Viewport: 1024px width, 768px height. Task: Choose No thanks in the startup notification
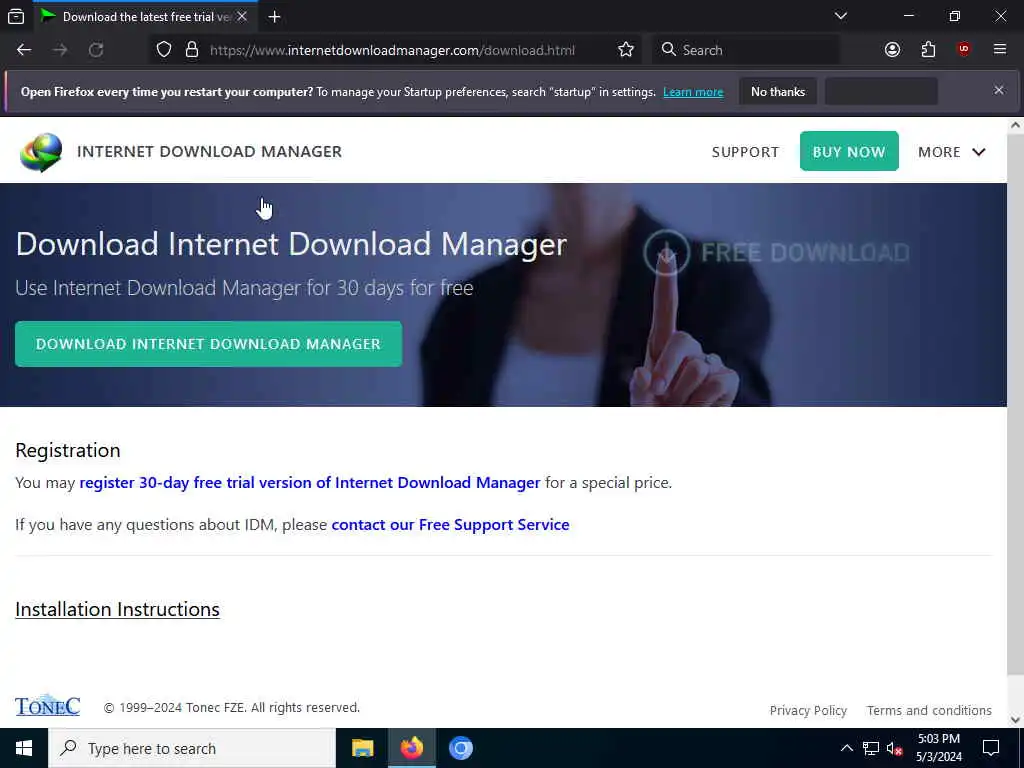(778, 91)
